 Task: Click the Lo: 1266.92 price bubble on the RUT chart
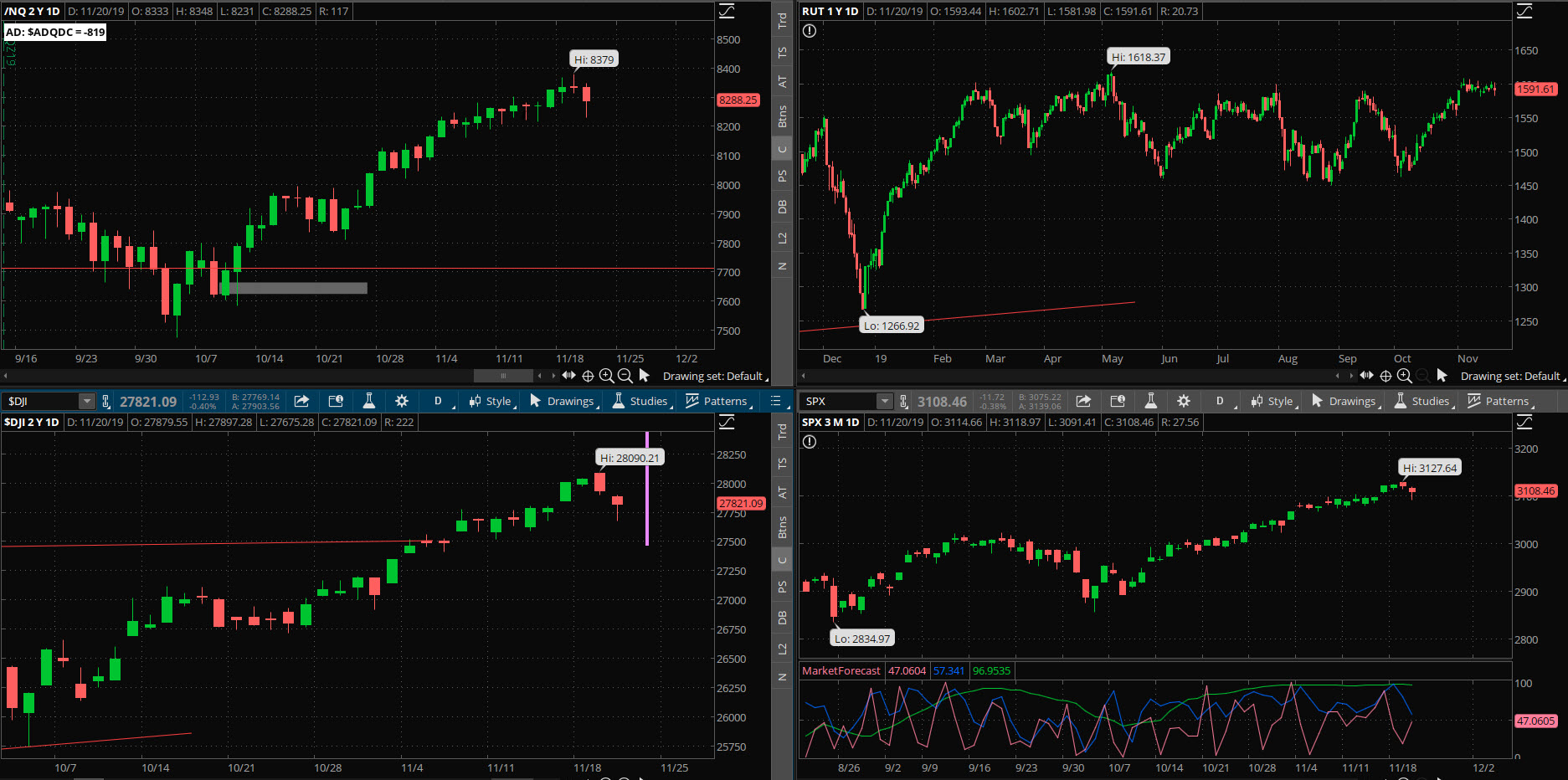pos(892,326)
